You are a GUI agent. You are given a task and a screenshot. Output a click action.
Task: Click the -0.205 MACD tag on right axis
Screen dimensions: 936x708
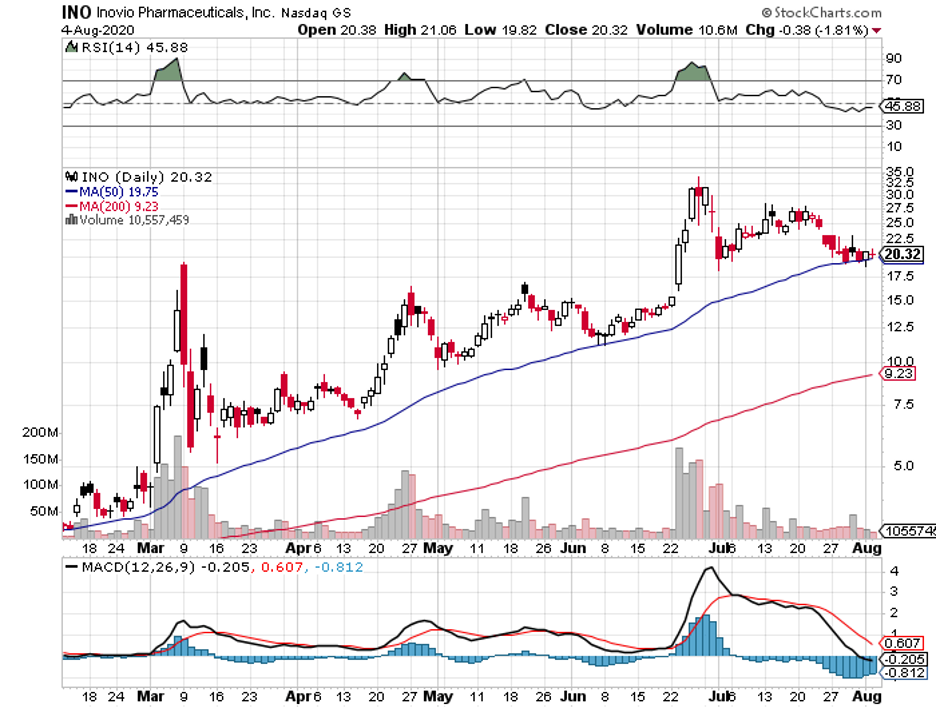(x=904, y=659)
